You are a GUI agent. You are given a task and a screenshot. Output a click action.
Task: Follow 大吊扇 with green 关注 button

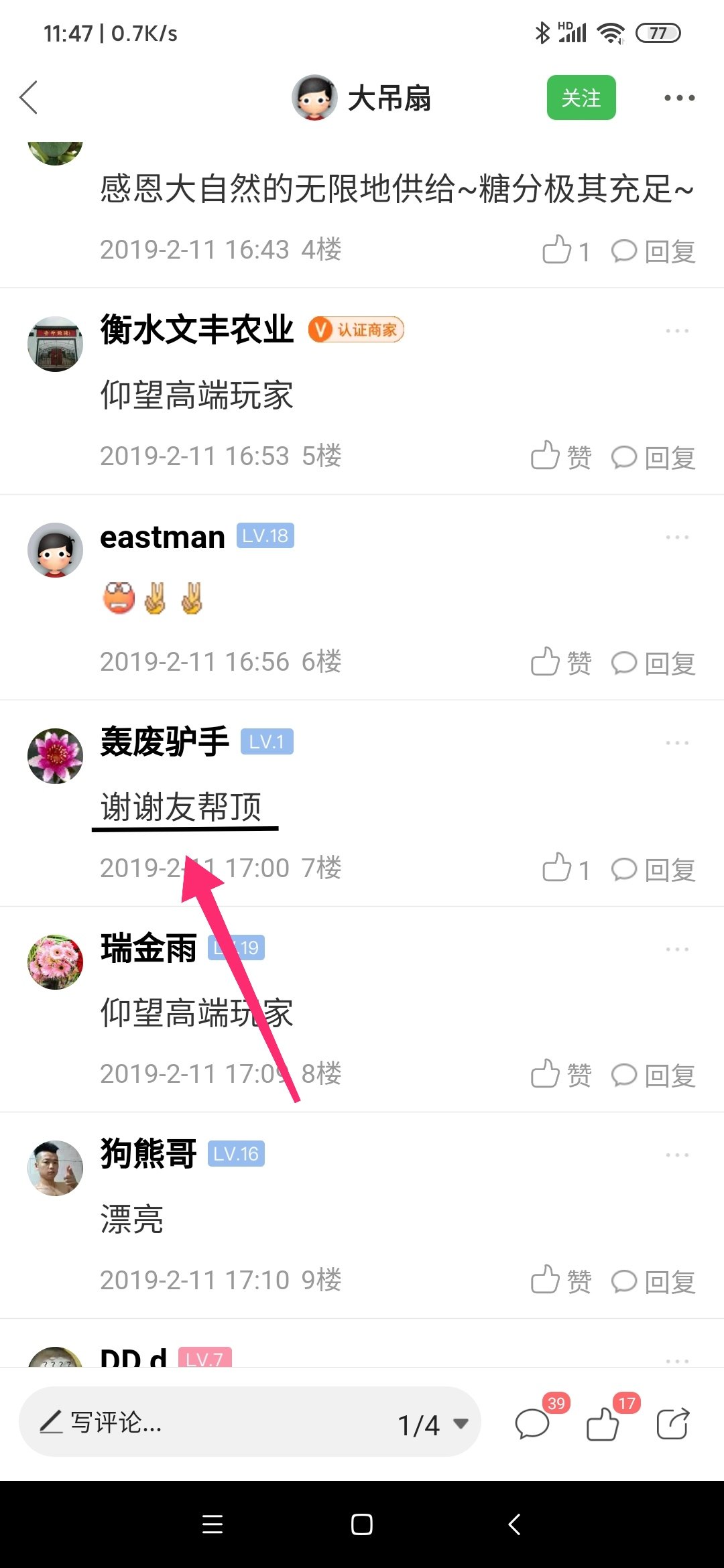(x=581, y=98)
